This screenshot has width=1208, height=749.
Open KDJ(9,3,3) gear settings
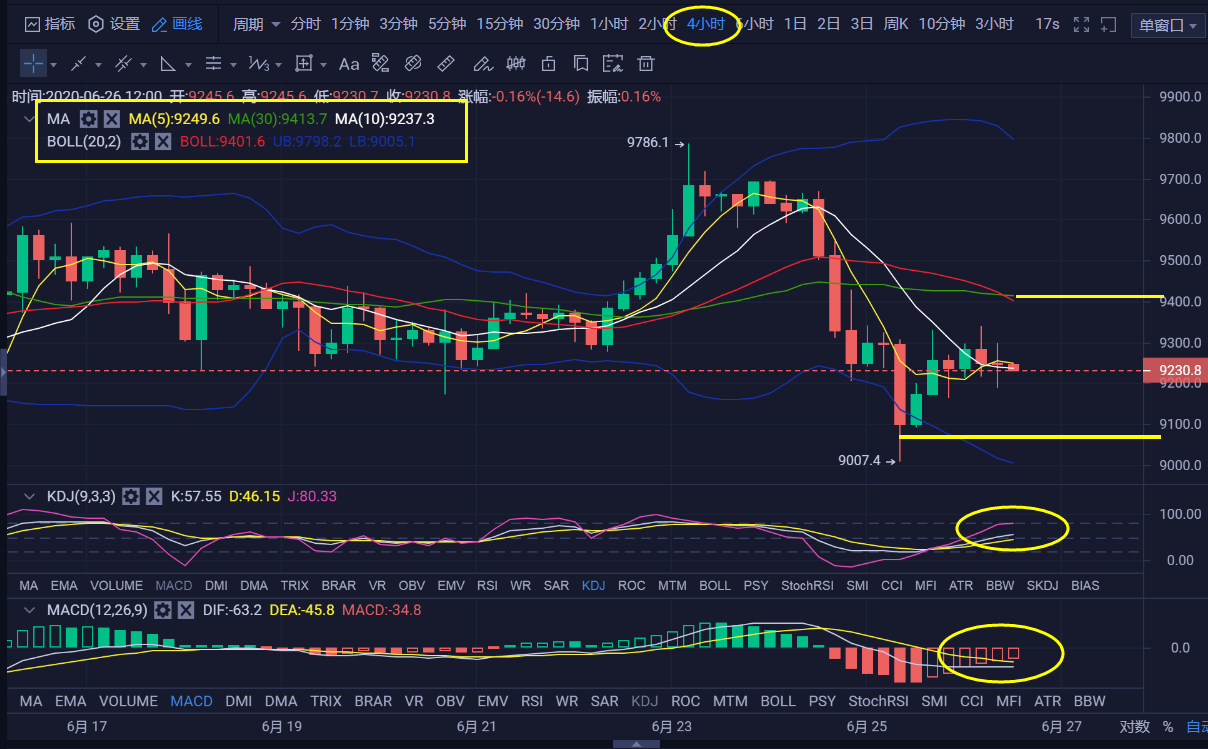click(x=130, y=495)
